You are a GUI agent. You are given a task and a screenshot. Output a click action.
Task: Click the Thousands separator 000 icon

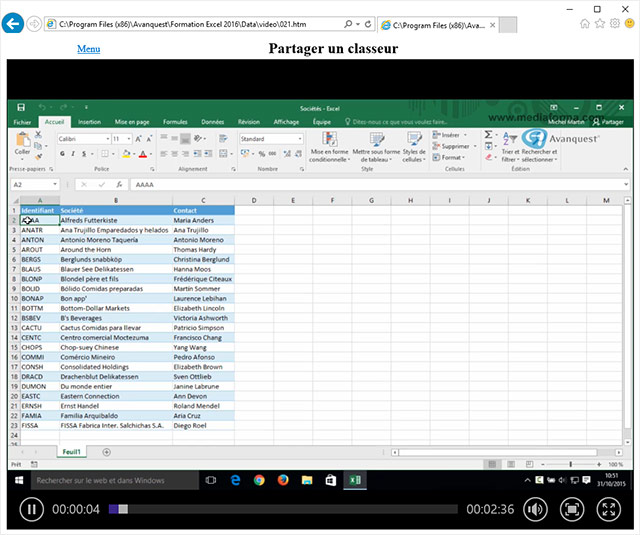tap(272, 153)
